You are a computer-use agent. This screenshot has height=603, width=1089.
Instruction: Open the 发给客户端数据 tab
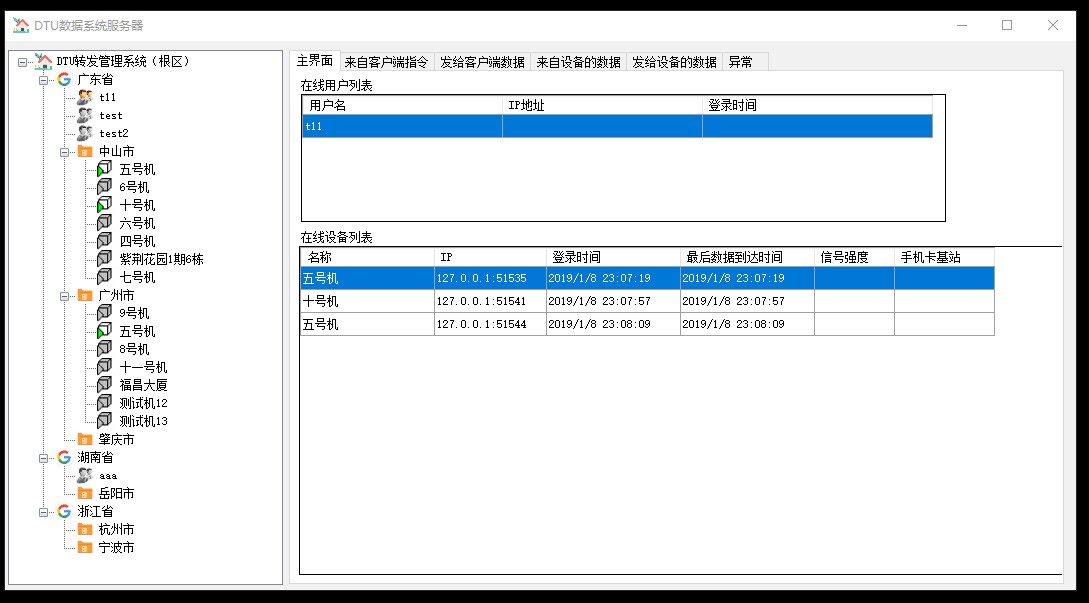coord(483,62)
